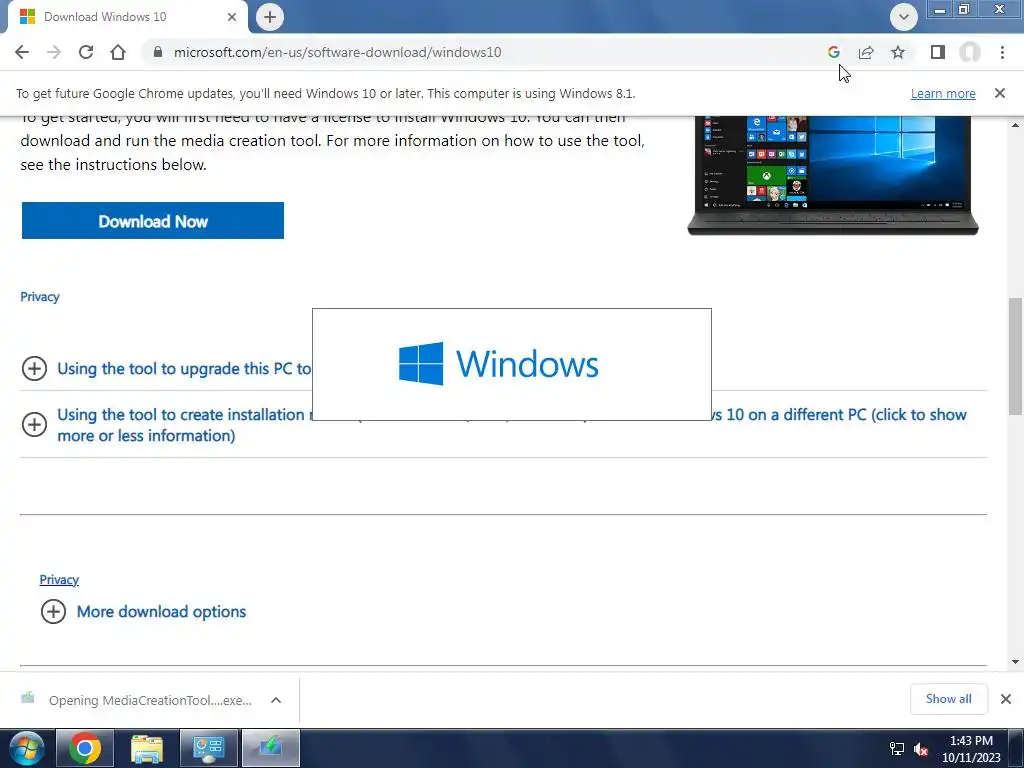Reload the current page
Image resolution: width=1024 pixels, height=768 pixels.
click(x=86, y=52)
